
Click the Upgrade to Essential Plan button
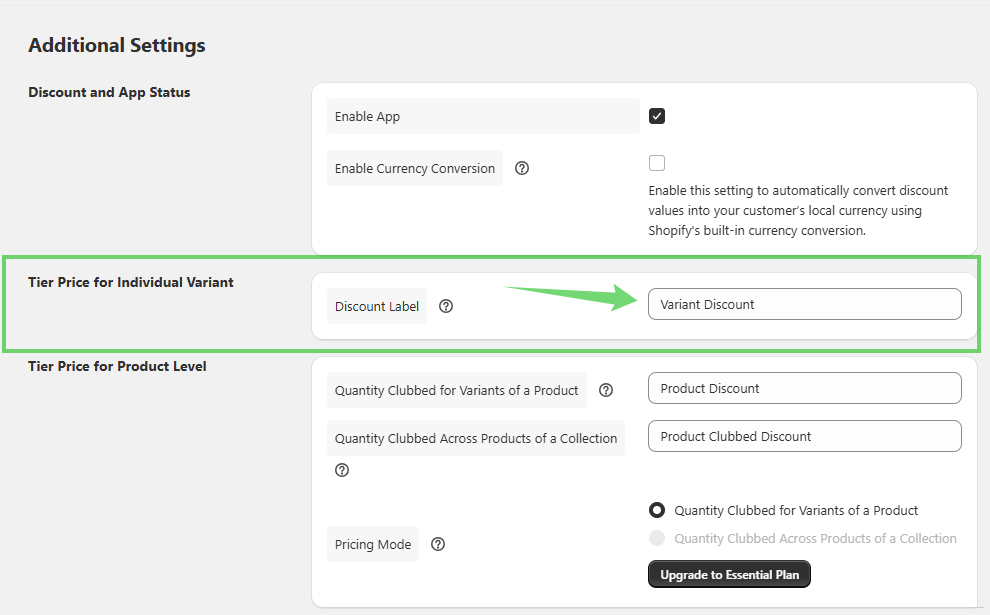[x=729, y=575]
